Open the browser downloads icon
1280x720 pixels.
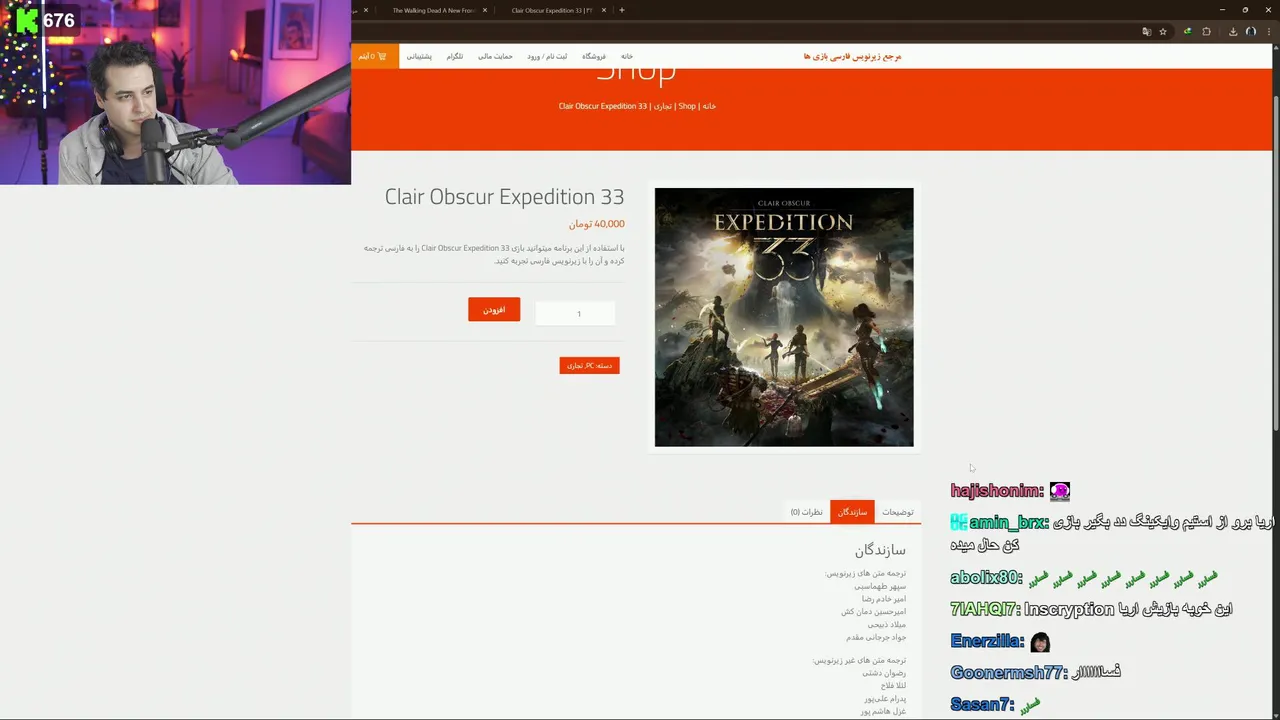[1233, 32]
